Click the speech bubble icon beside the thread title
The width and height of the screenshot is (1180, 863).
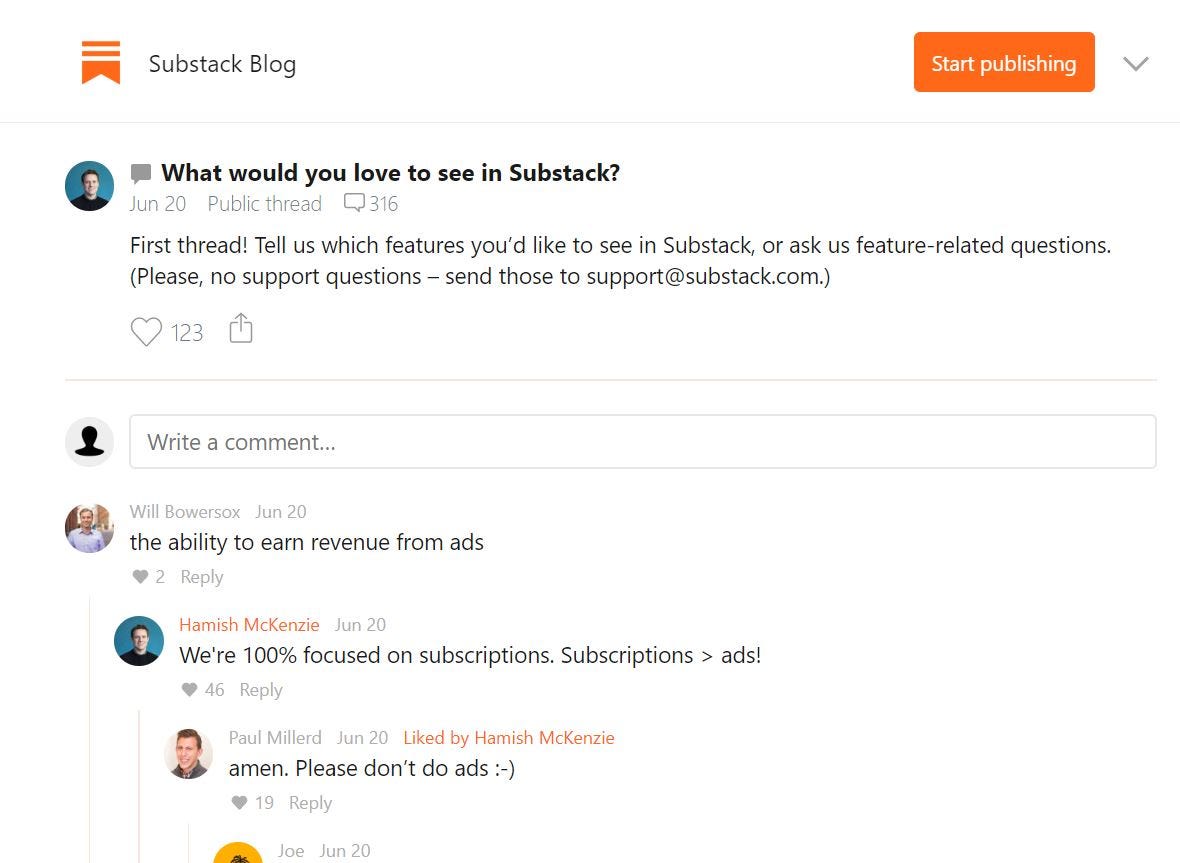[141, 172]
